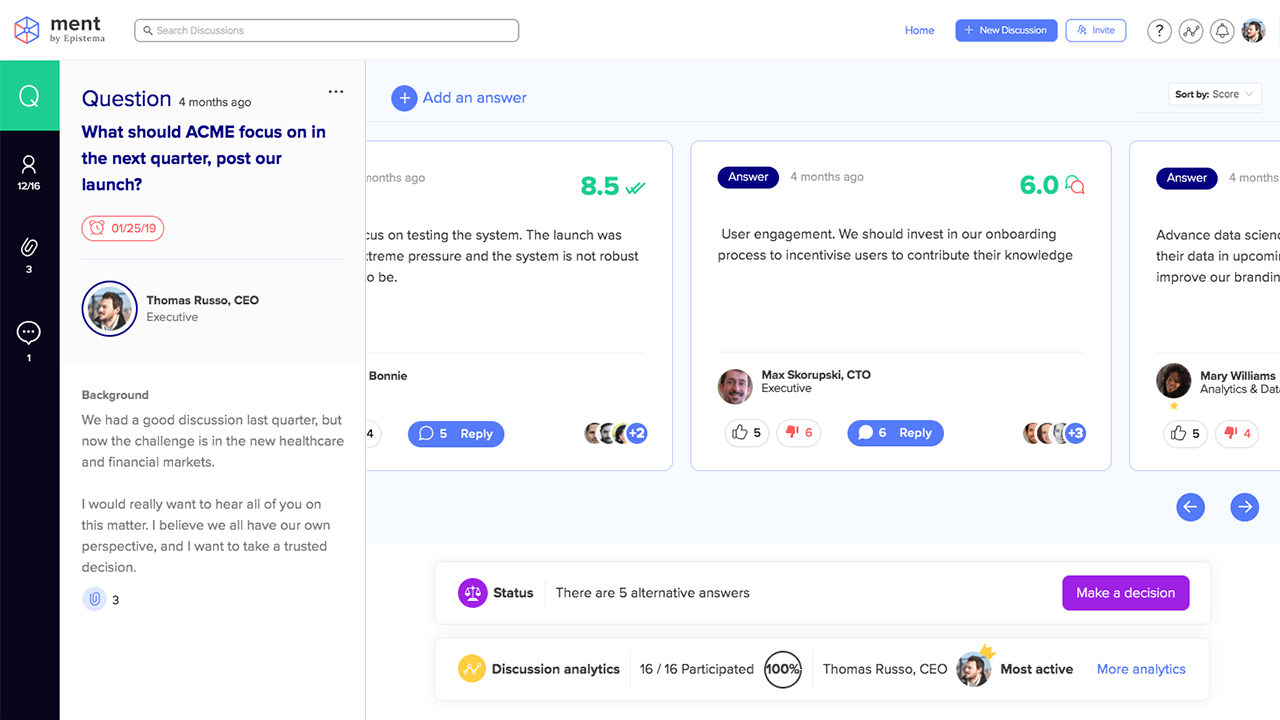Image resolution: width=1280 pixels, height=720 pixels.
Task: Click the question title about ACME focus
Action: coord(204,158)
